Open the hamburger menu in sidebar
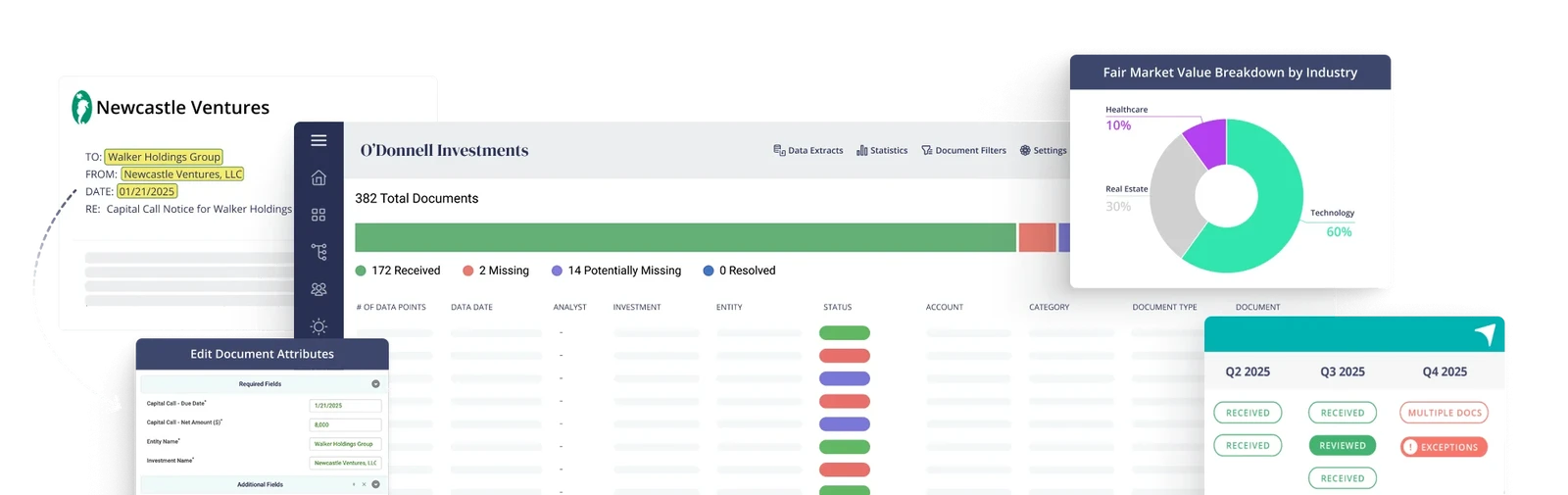Viewport: 1568px width, 495px height. tap(318, 140)
